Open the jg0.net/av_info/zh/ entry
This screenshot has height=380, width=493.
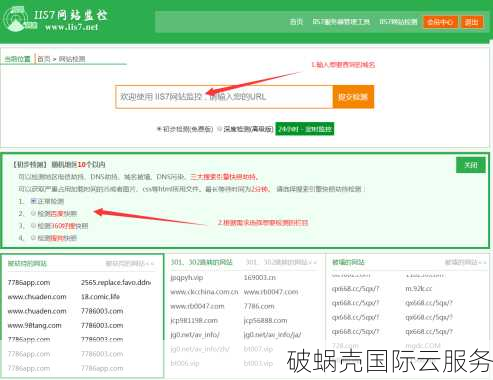(200, 349)
